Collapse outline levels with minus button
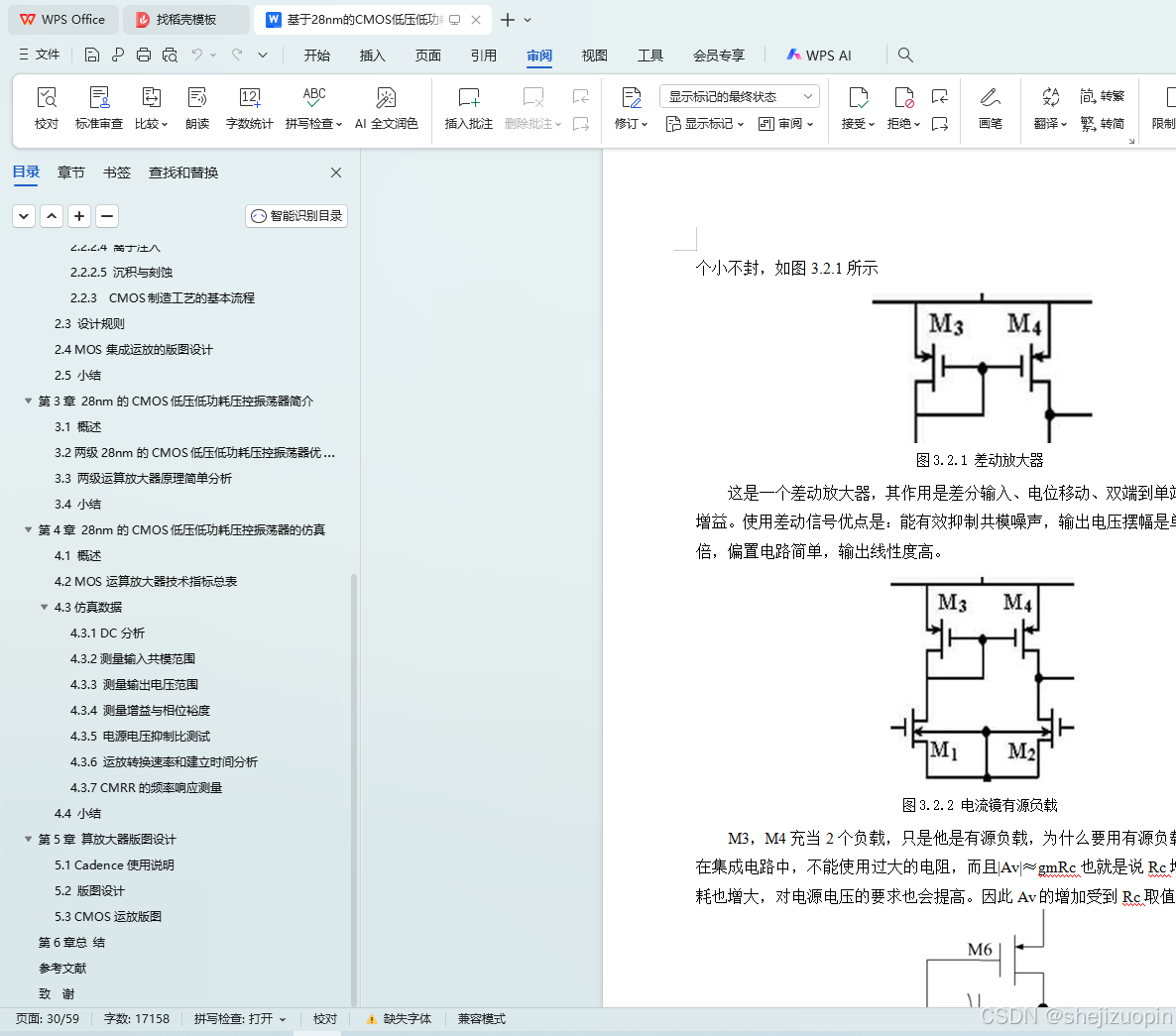The width and height of the screenshot is (1176, 1036). [x=107, y=216]
